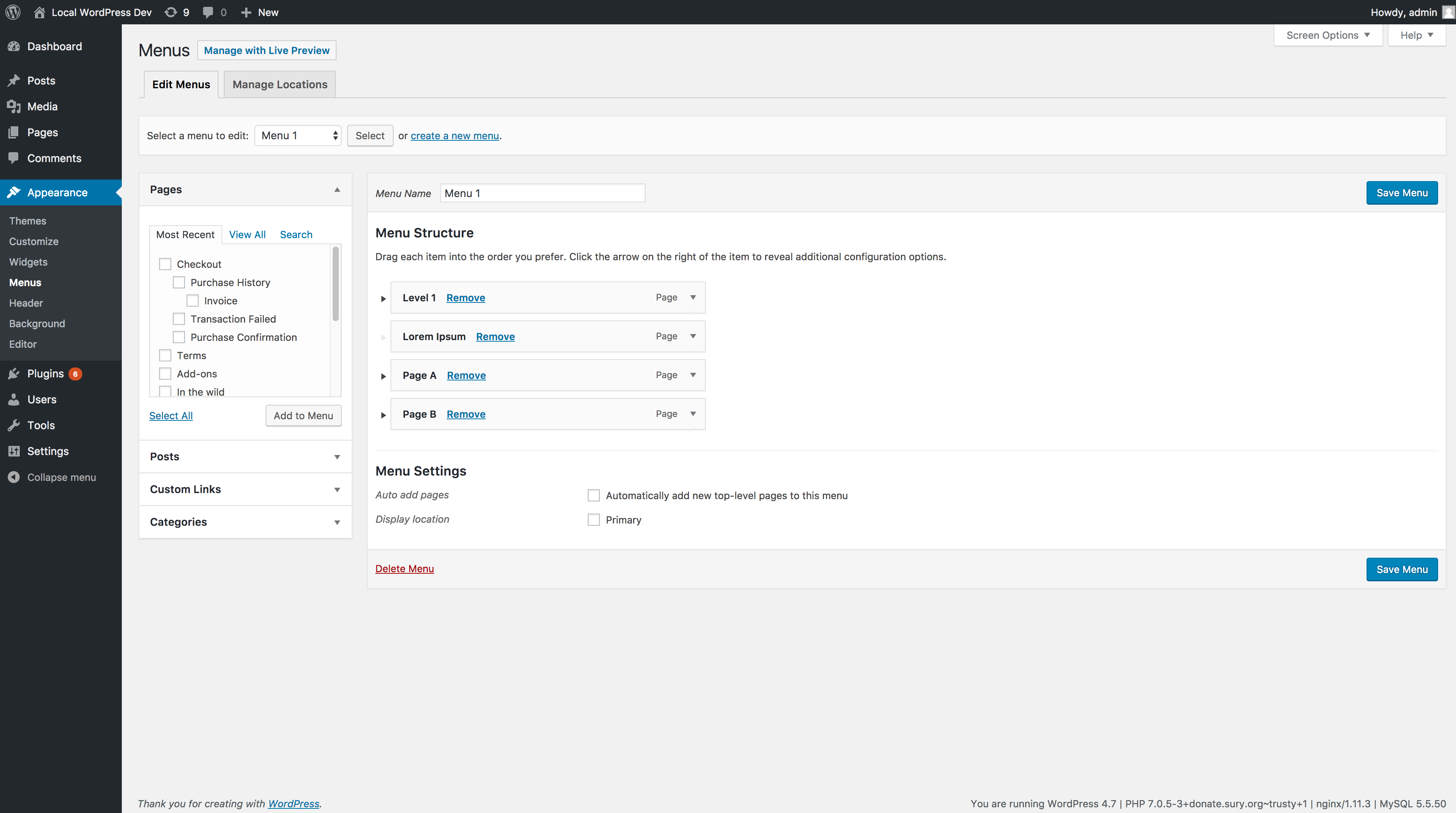
Task: Click the WordPress logo icon
Action: click(x=13, y=12)
